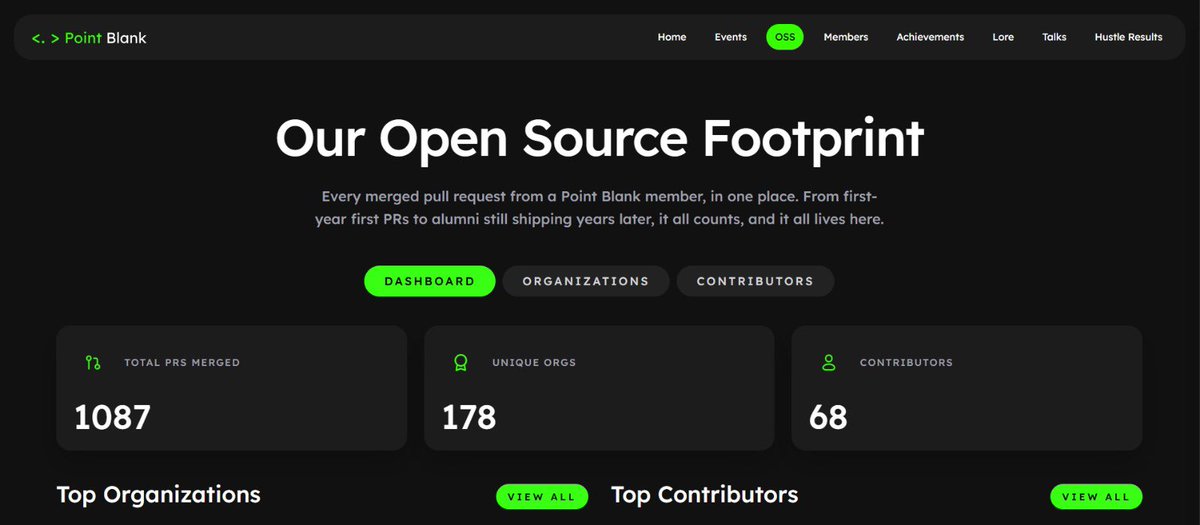Click the pull request merge icon
This screenshot has height=525, width=1200.
pos(93,362)
